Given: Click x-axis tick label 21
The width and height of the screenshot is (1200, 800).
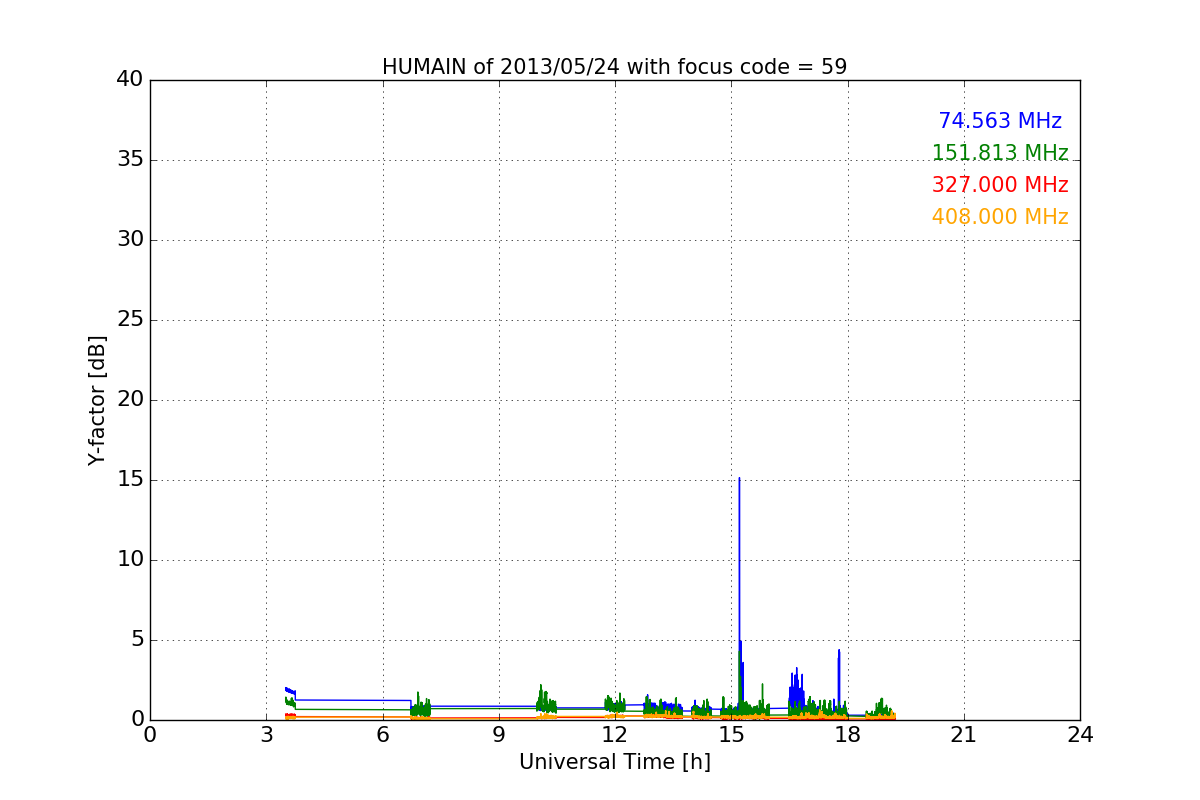Looking at the screenshot, I should (x=964, y=735).
